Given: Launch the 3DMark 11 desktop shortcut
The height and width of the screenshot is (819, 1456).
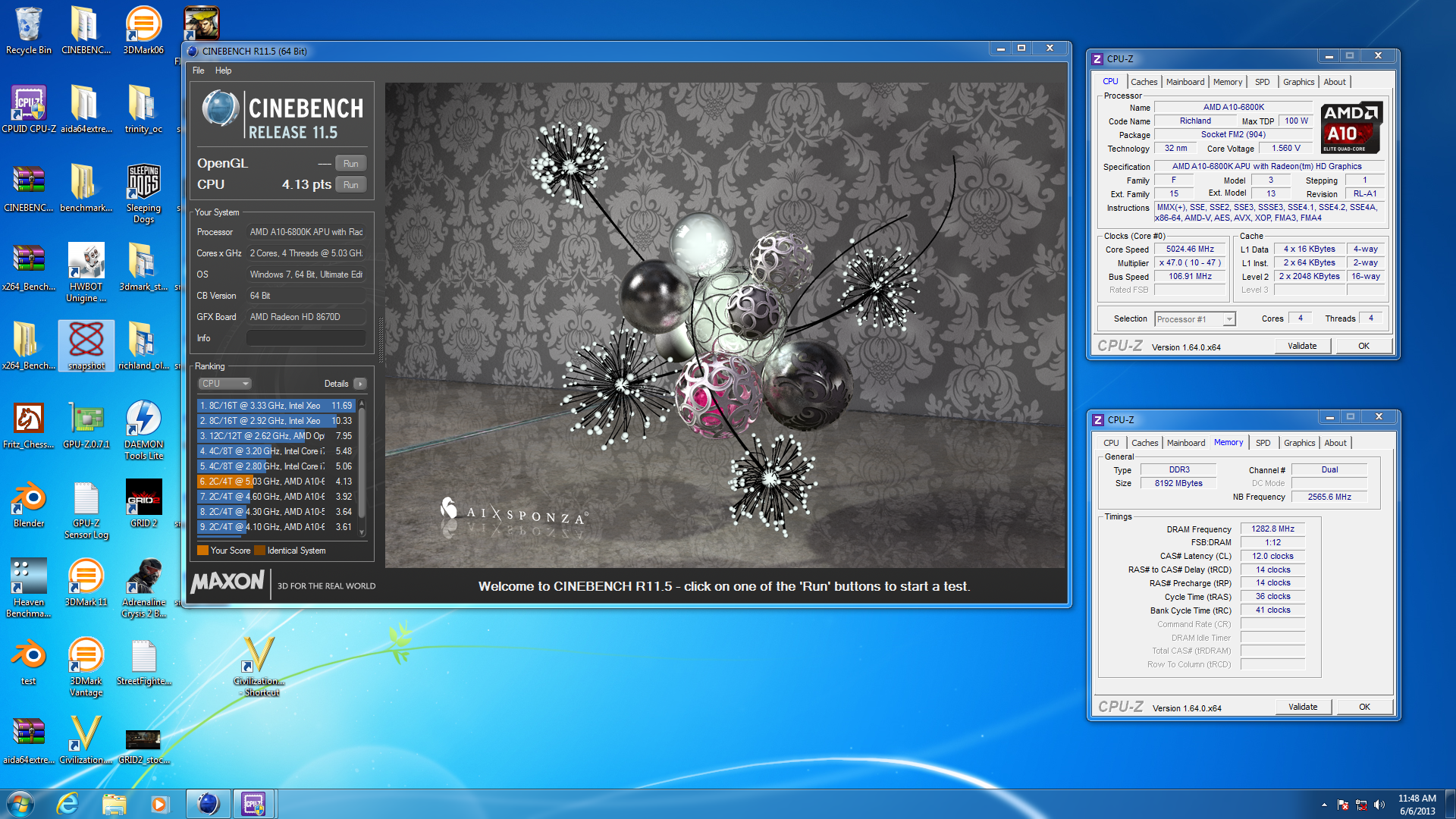Looking at the screenshot, I should click(86, 583).
